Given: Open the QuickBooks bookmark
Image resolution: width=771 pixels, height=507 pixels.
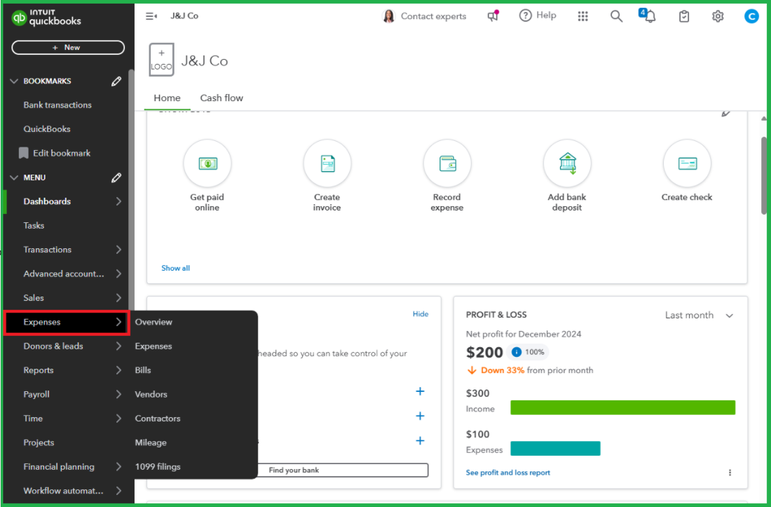Looking at the screenshot, I should tap(47, 129).
